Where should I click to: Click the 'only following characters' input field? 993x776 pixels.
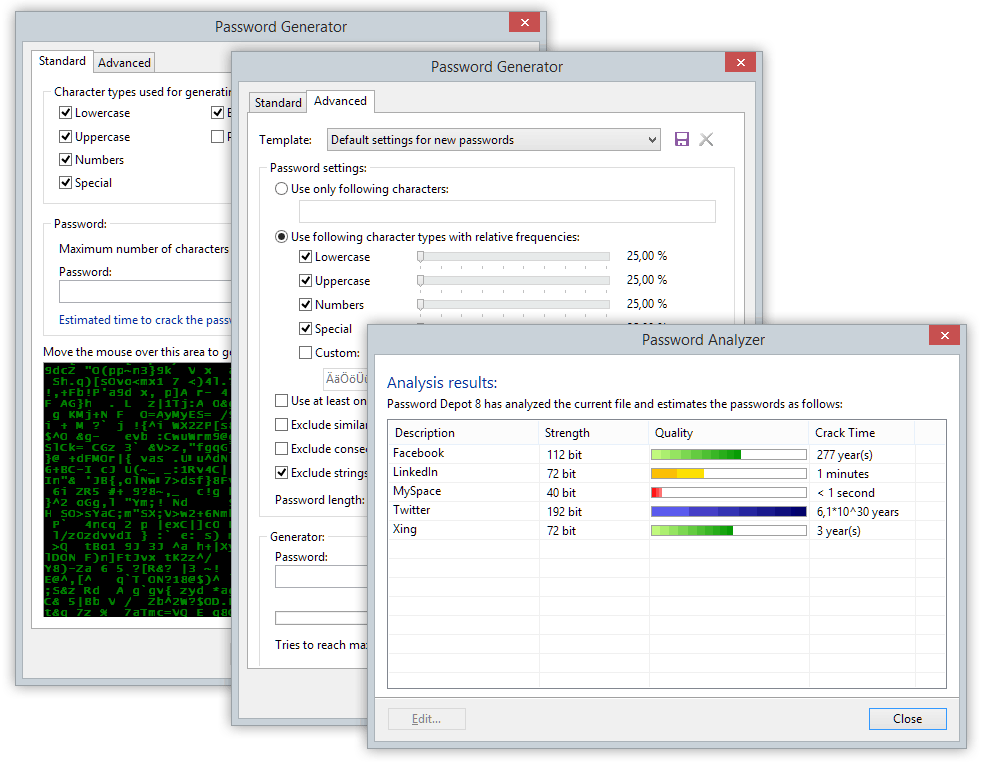(507, 212)
